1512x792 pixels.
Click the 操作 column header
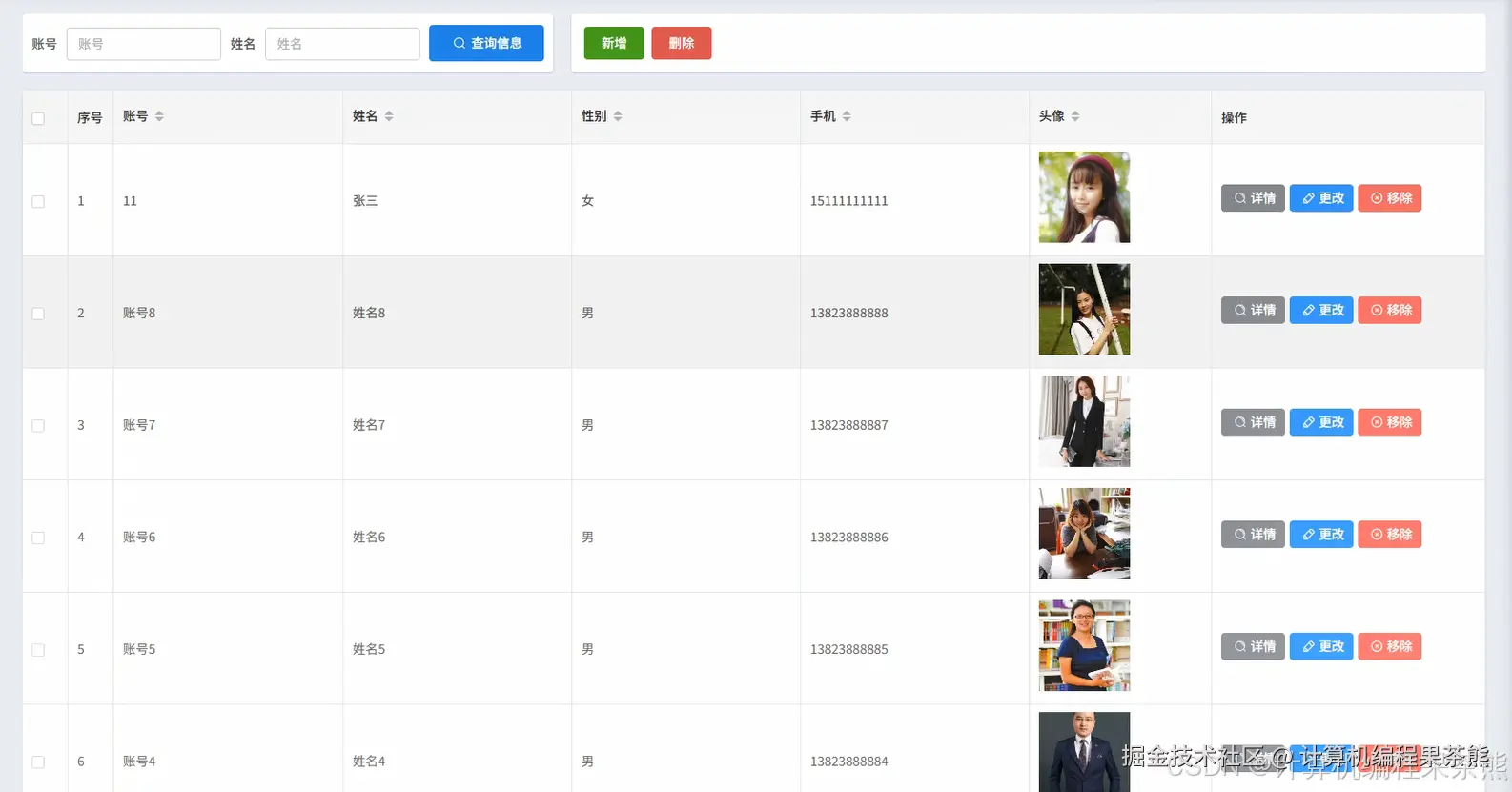pos(1234,118)
